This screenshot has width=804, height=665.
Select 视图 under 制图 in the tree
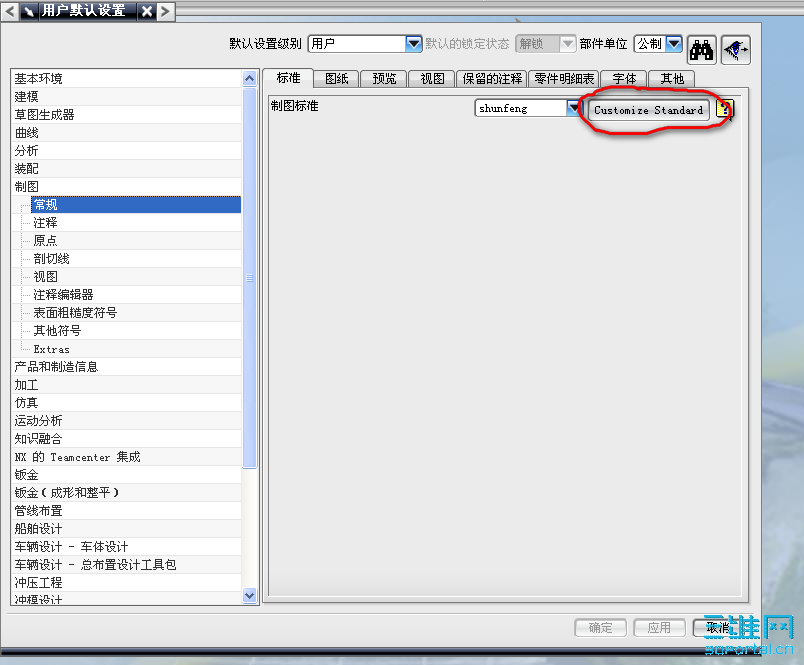136,276
